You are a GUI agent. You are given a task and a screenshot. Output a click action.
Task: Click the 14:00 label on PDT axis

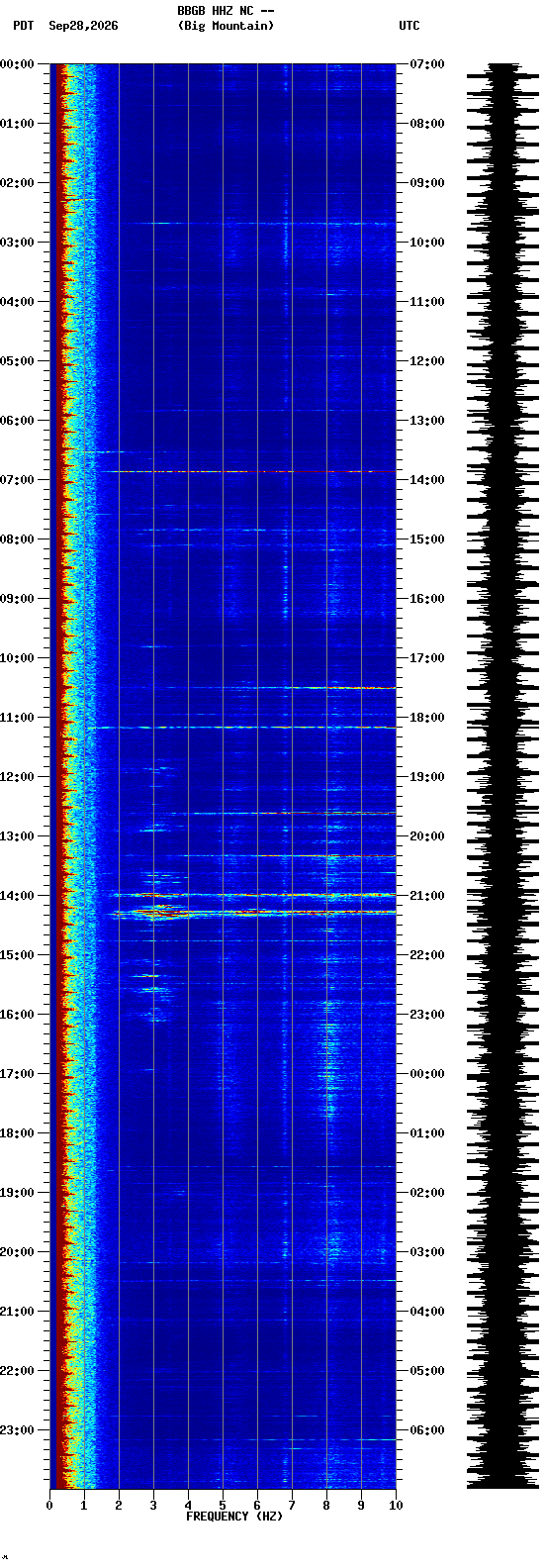[17, 896]
